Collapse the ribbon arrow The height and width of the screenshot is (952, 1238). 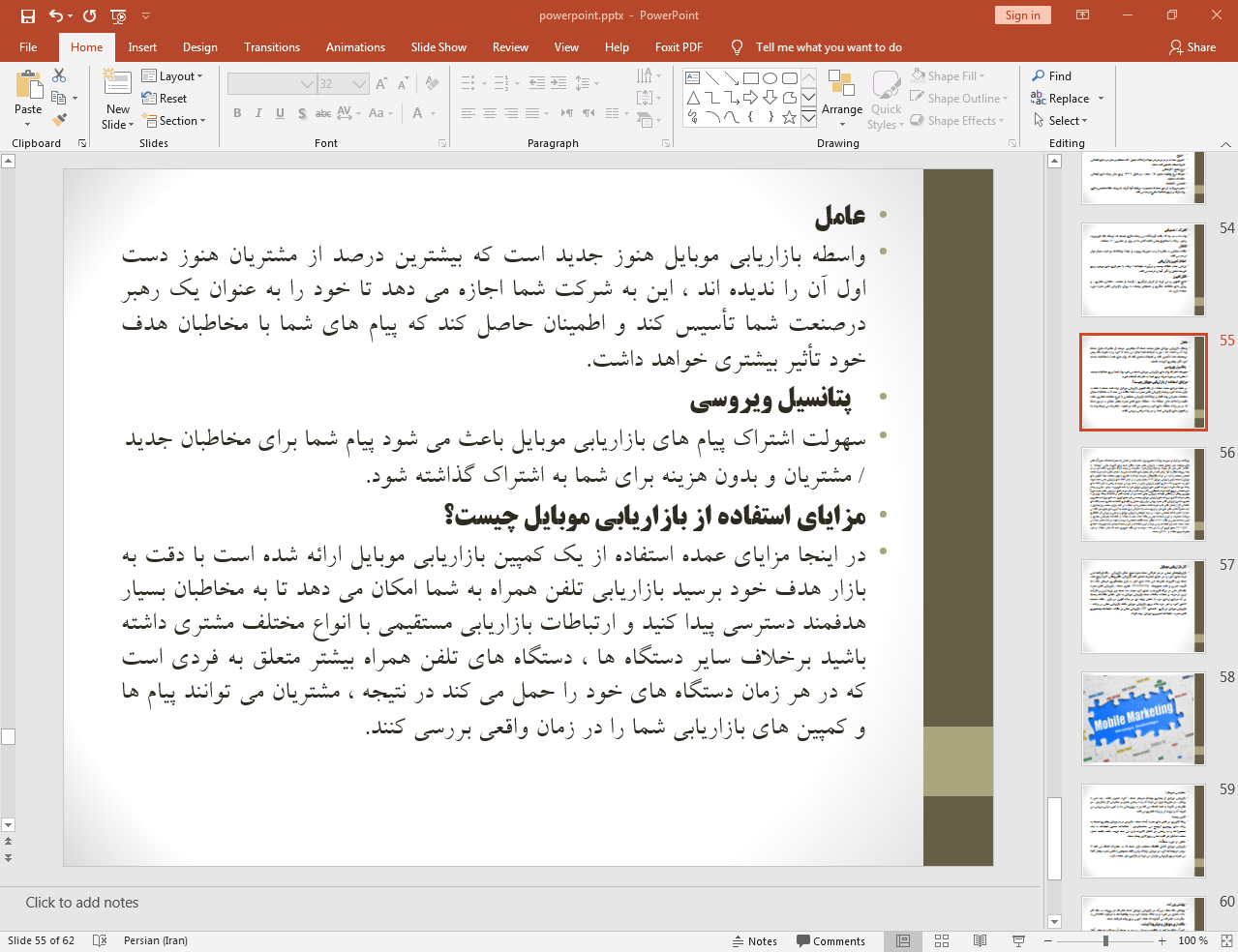click(x=1225, y=143)
